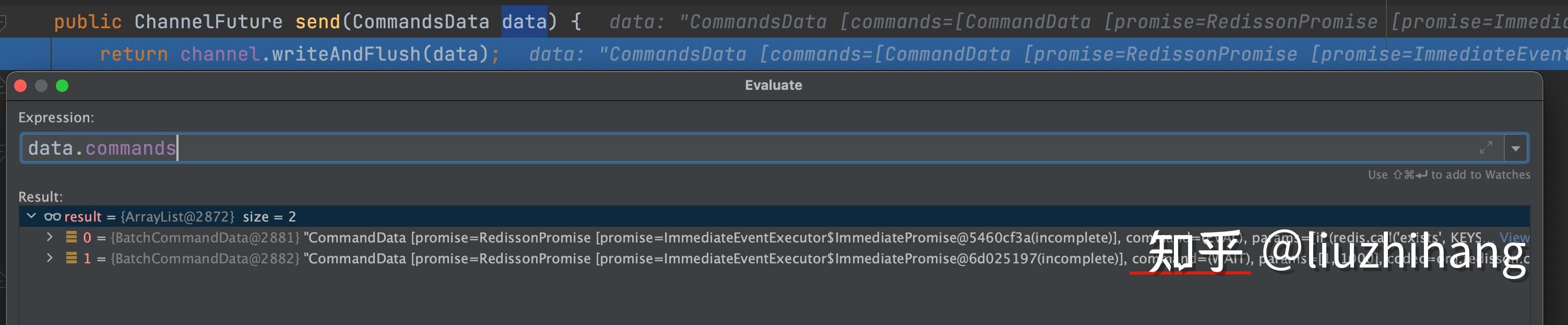Focus the data.commands Expression input field

pos(730,148)
